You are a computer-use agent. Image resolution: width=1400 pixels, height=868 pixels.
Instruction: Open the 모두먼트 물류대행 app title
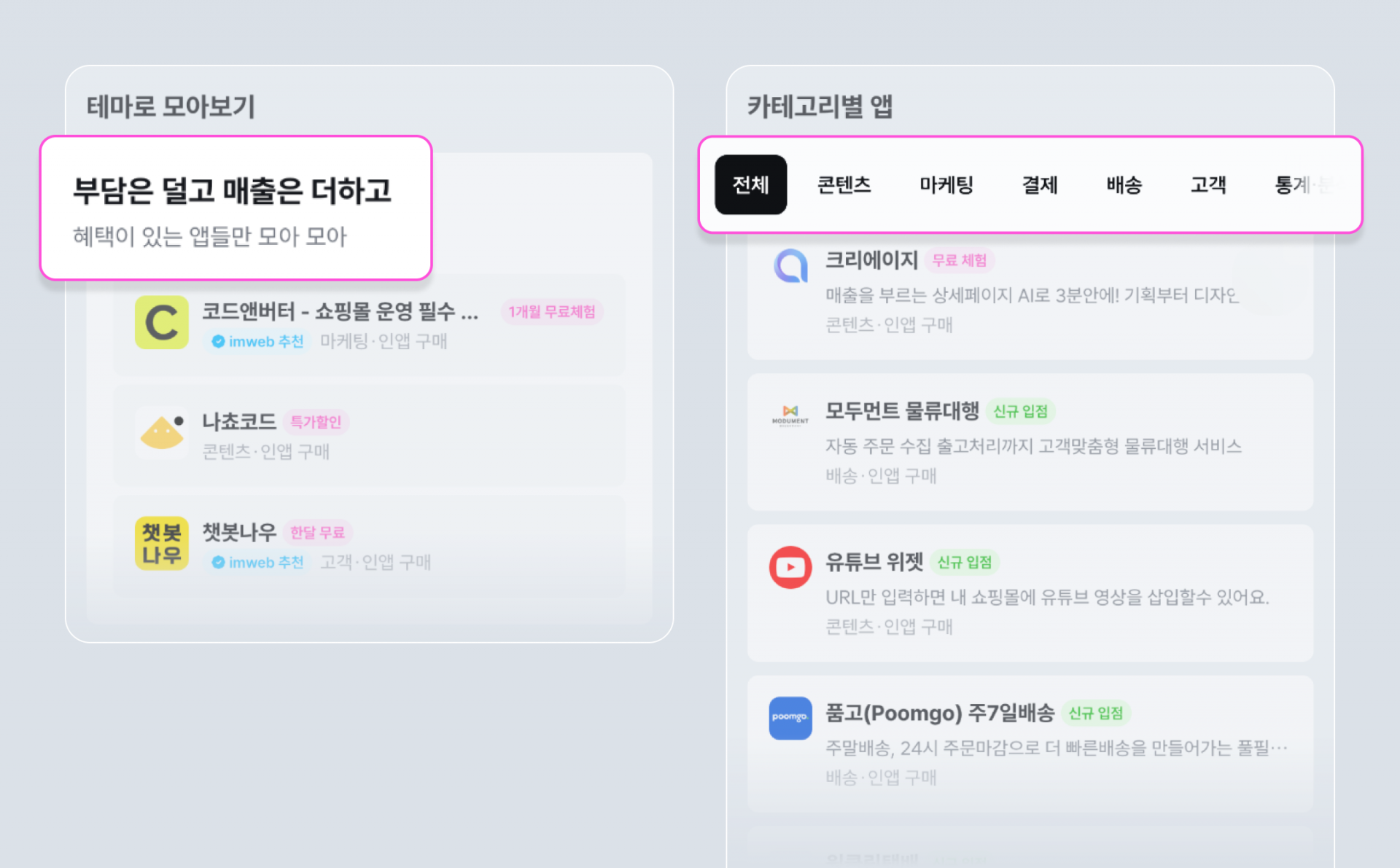[901, 411]
